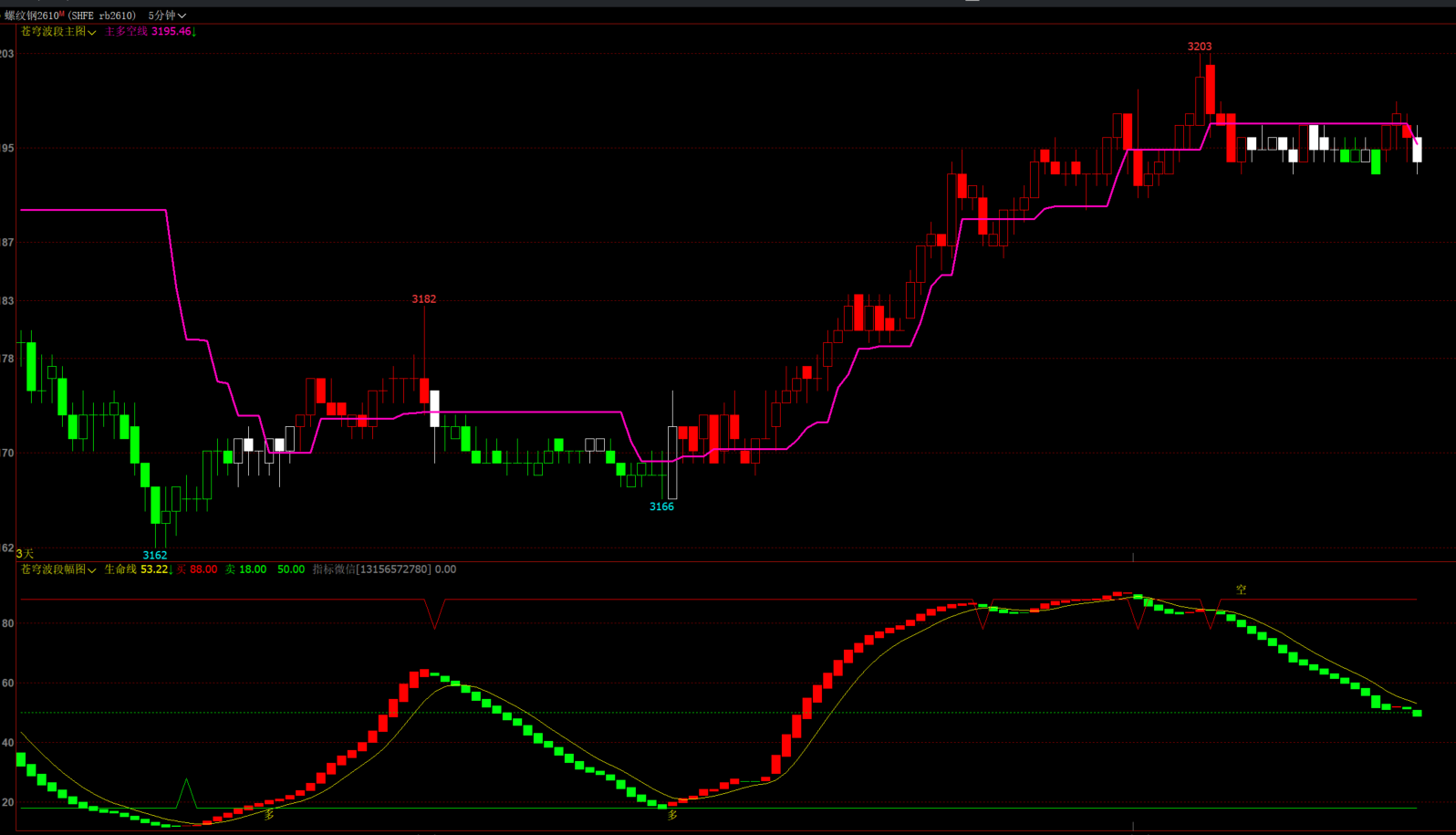Expand the 苍穹波段主图 indicator menu
Image resolution: width=1456 pixels, height=835 pixels.
click(x=58, y=32)
